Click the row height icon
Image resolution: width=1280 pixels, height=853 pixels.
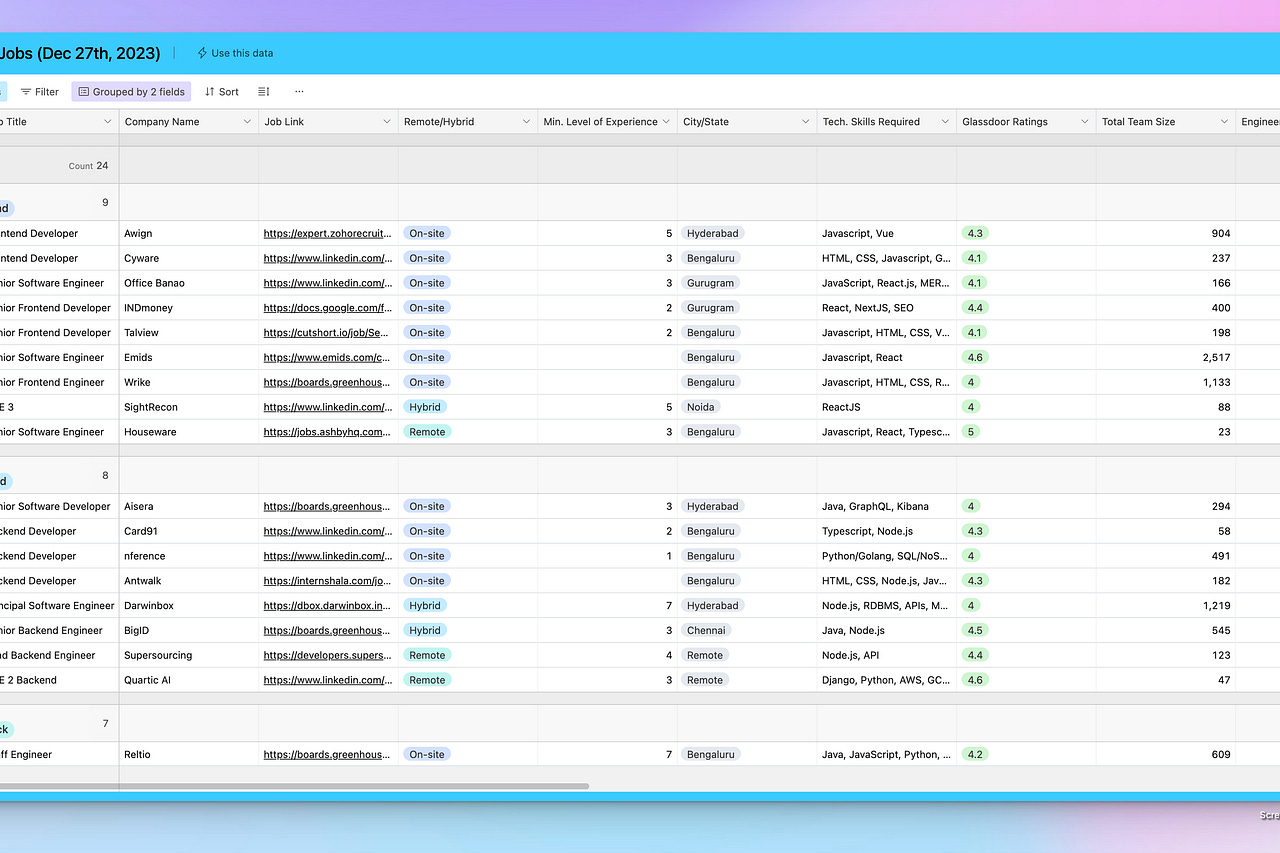pos(264,91)
